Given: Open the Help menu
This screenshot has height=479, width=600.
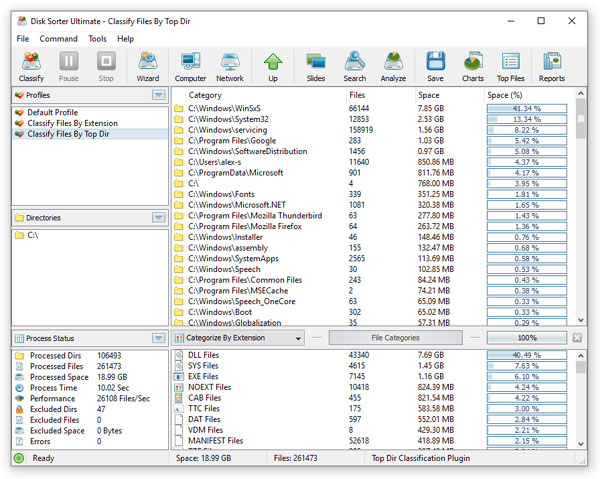Looking at the screenshot, I should click(x=126, y=39).
